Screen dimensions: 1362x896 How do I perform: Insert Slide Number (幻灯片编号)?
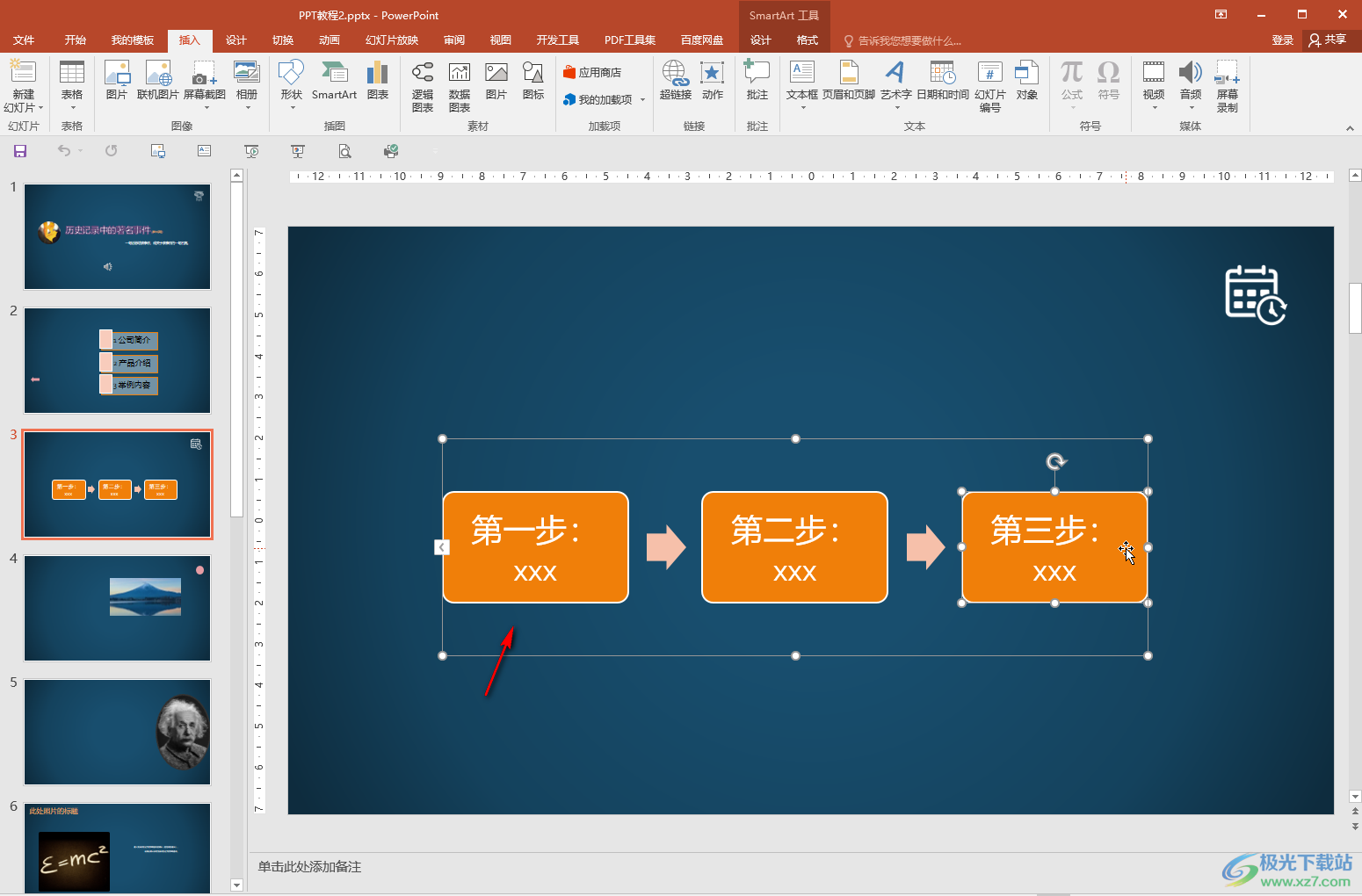[990, 86]
